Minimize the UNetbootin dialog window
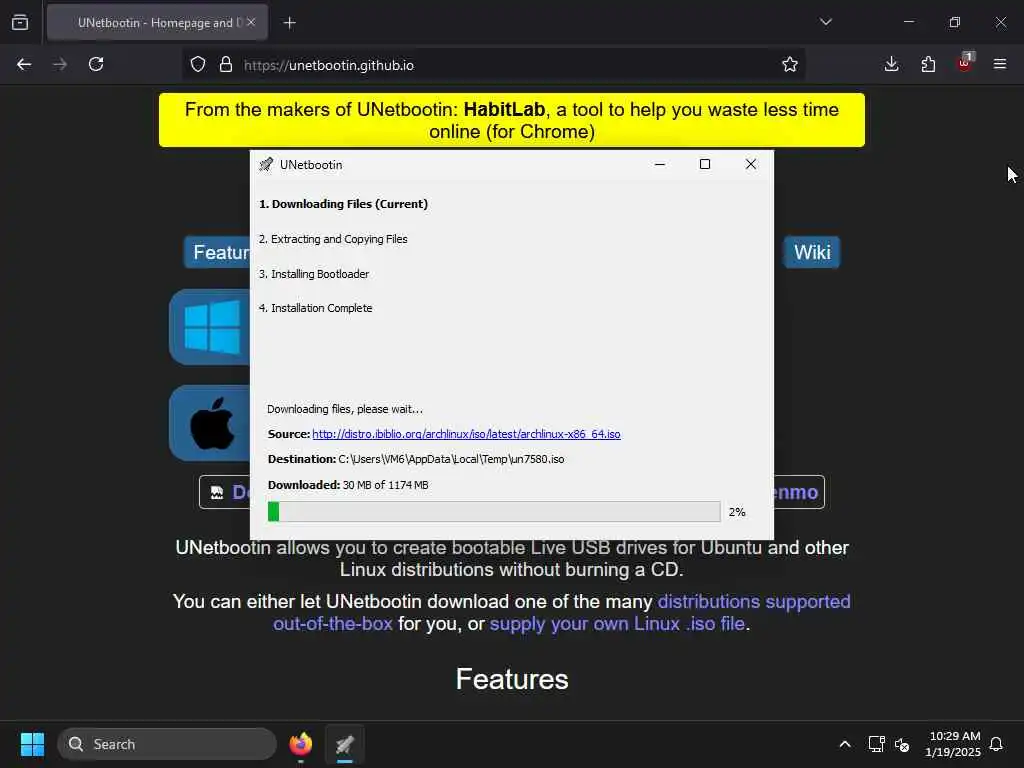The width and height of the screenshot is (1024, 768). (x=660, y=165)
